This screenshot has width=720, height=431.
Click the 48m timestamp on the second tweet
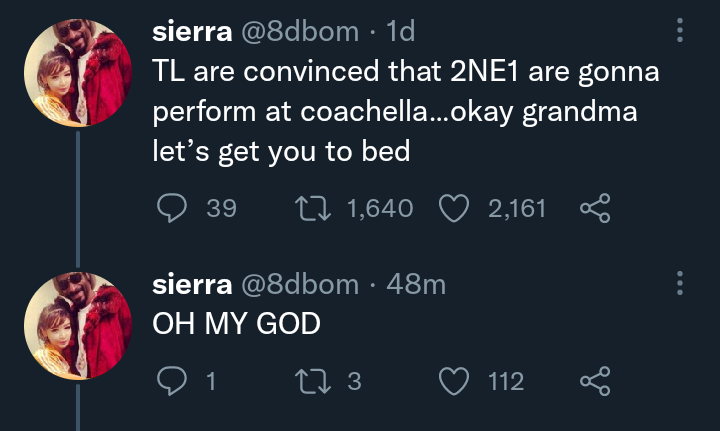point(415,284)
